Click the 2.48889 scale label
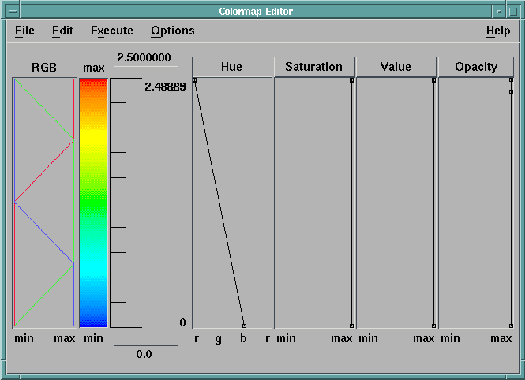Viewport: 525px width, 380px height. 165,87
